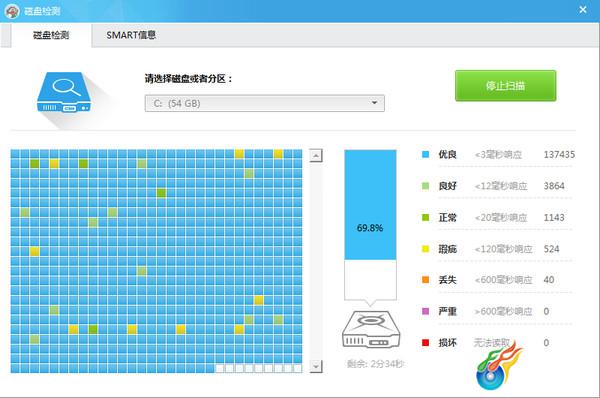Click the 正常 legend label
600x398 pixels.
tap(447, 218)
